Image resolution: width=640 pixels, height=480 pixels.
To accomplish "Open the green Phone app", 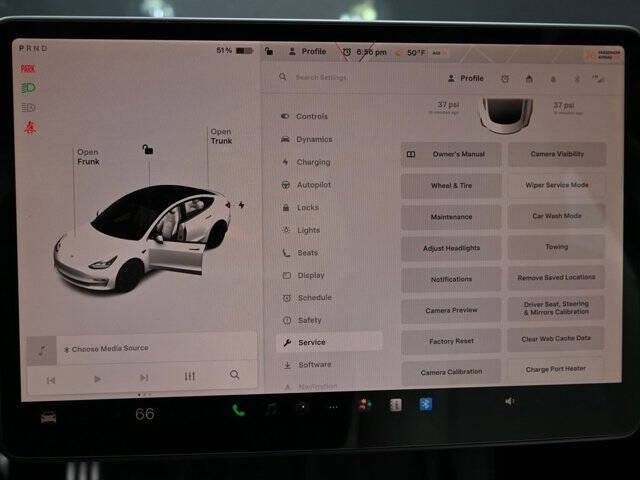I will click(238, 410).
